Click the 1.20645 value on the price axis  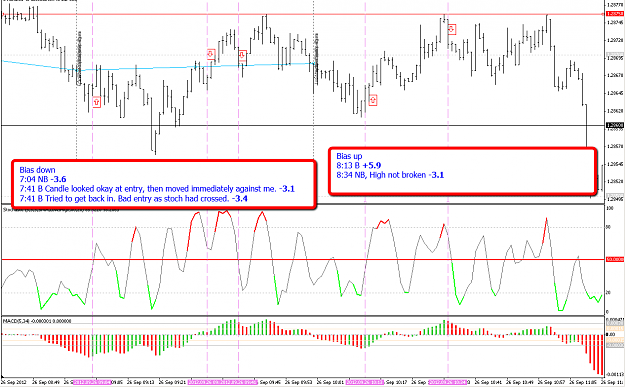[x=615, y=93]
